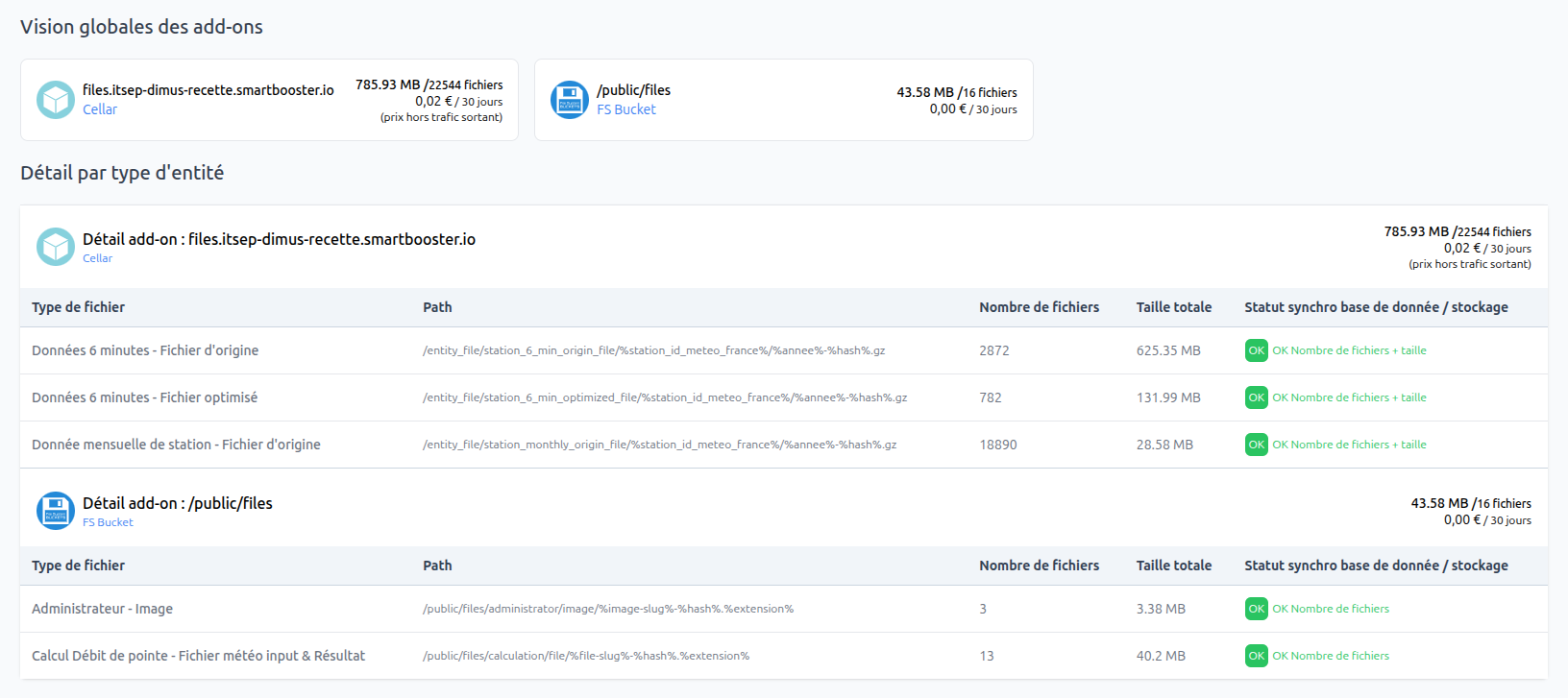Select the Calcul Débit de pointe row label
The height and width of the screenshot is (698, 1568).
198,656
